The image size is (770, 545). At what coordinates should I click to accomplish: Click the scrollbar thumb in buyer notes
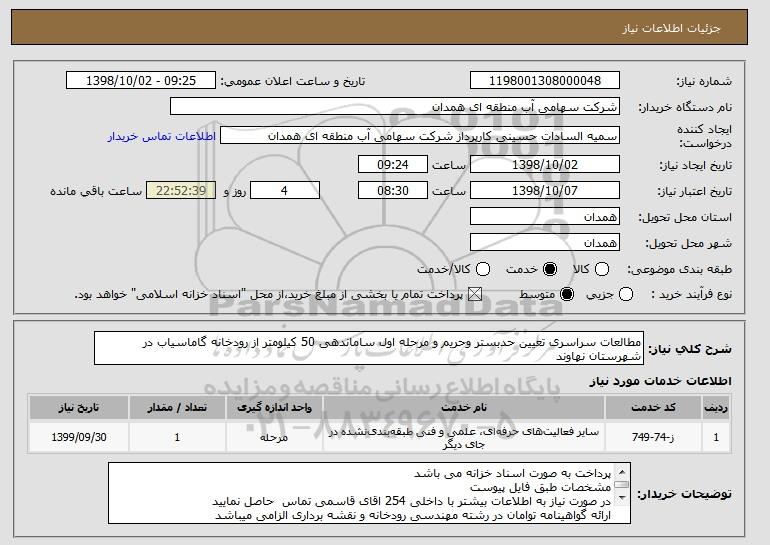click(622, 485)
